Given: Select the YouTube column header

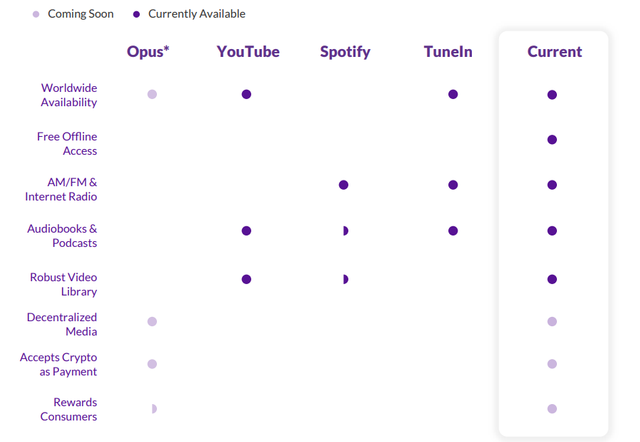Looking at the screenshot, I should (x=248, y=52).
